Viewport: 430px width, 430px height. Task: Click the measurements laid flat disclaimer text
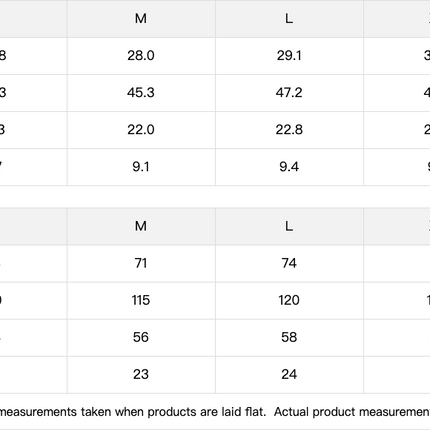[x=215, y=412]
